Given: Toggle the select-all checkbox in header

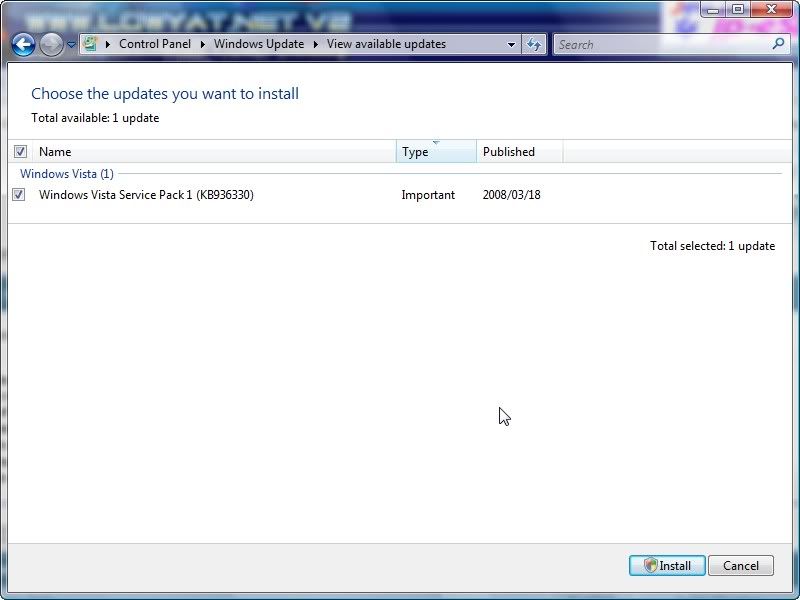Looking at the screenshot, I should pyautogui.click(x=20, y=152).
